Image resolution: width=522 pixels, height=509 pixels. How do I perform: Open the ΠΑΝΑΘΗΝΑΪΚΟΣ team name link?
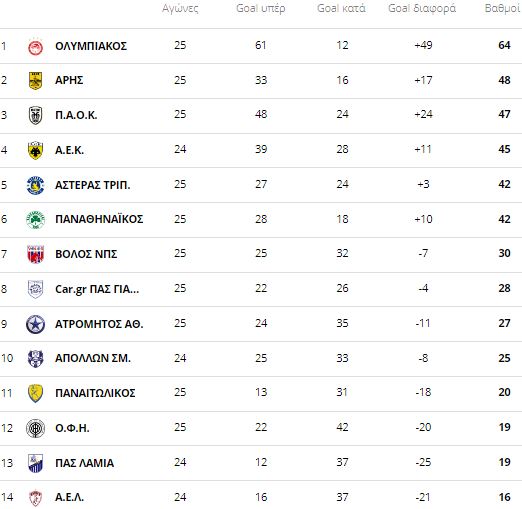click(99, 219)
